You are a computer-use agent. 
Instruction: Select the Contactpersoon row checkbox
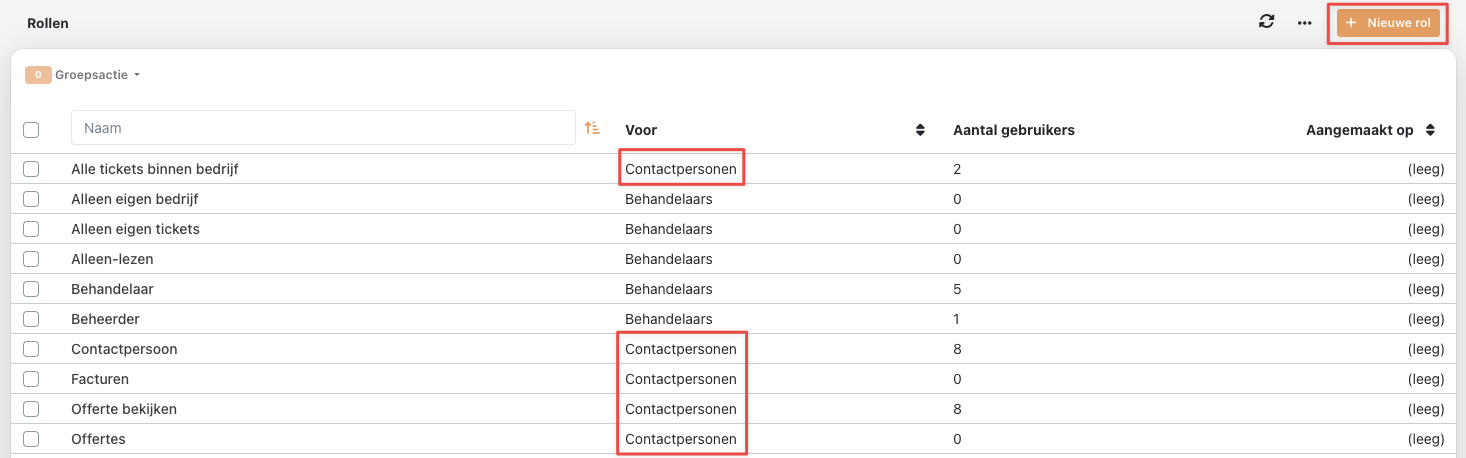pos(31,349)
